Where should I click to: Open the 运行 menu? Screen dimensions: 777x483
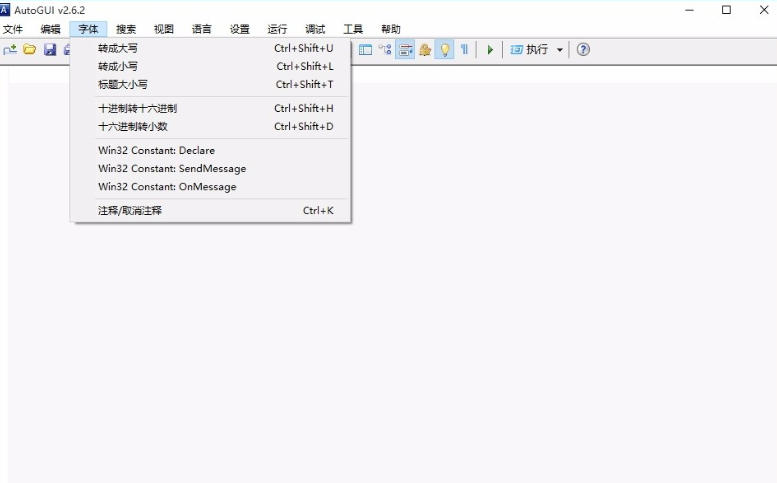click(277, 29)
